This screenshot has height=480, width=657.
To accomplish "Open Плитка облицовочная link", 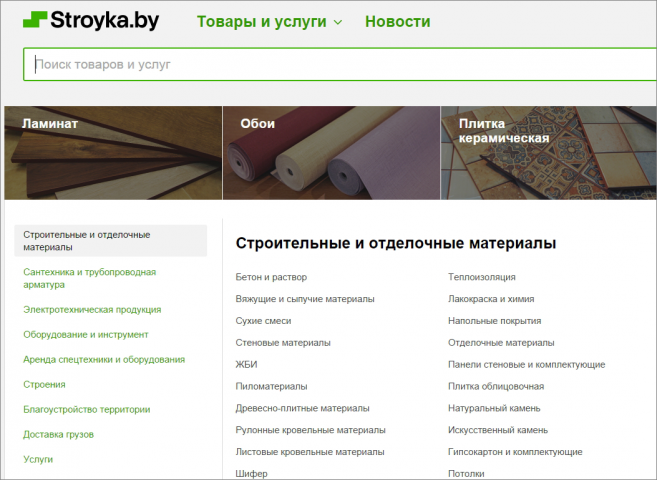I will coord(496,386).
